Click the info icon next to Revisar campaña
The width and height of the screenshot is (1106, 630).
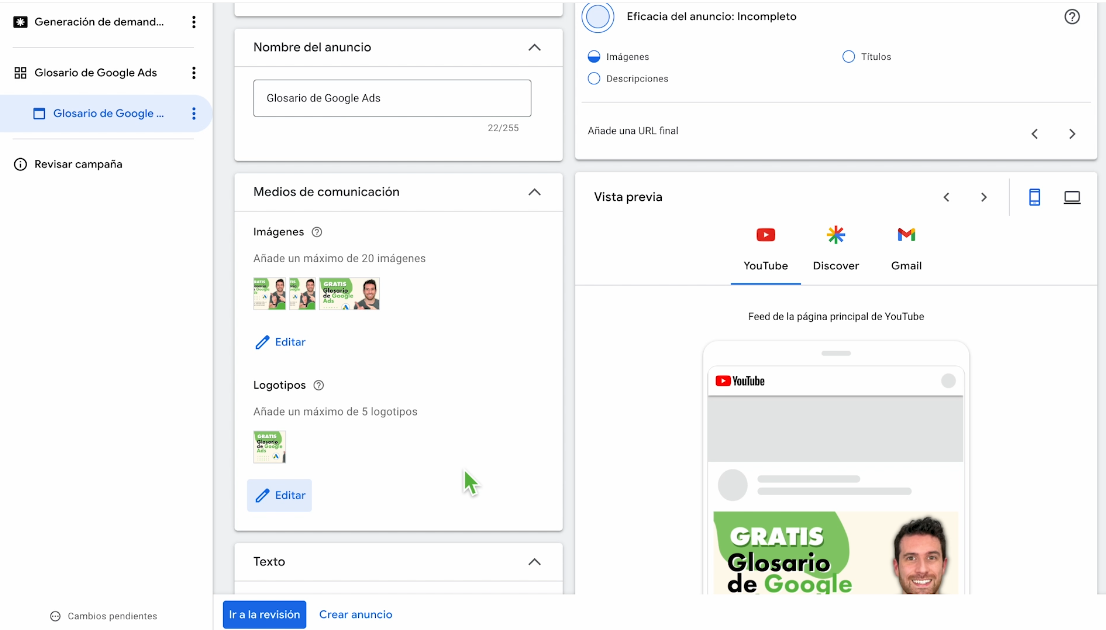point(20,164)
